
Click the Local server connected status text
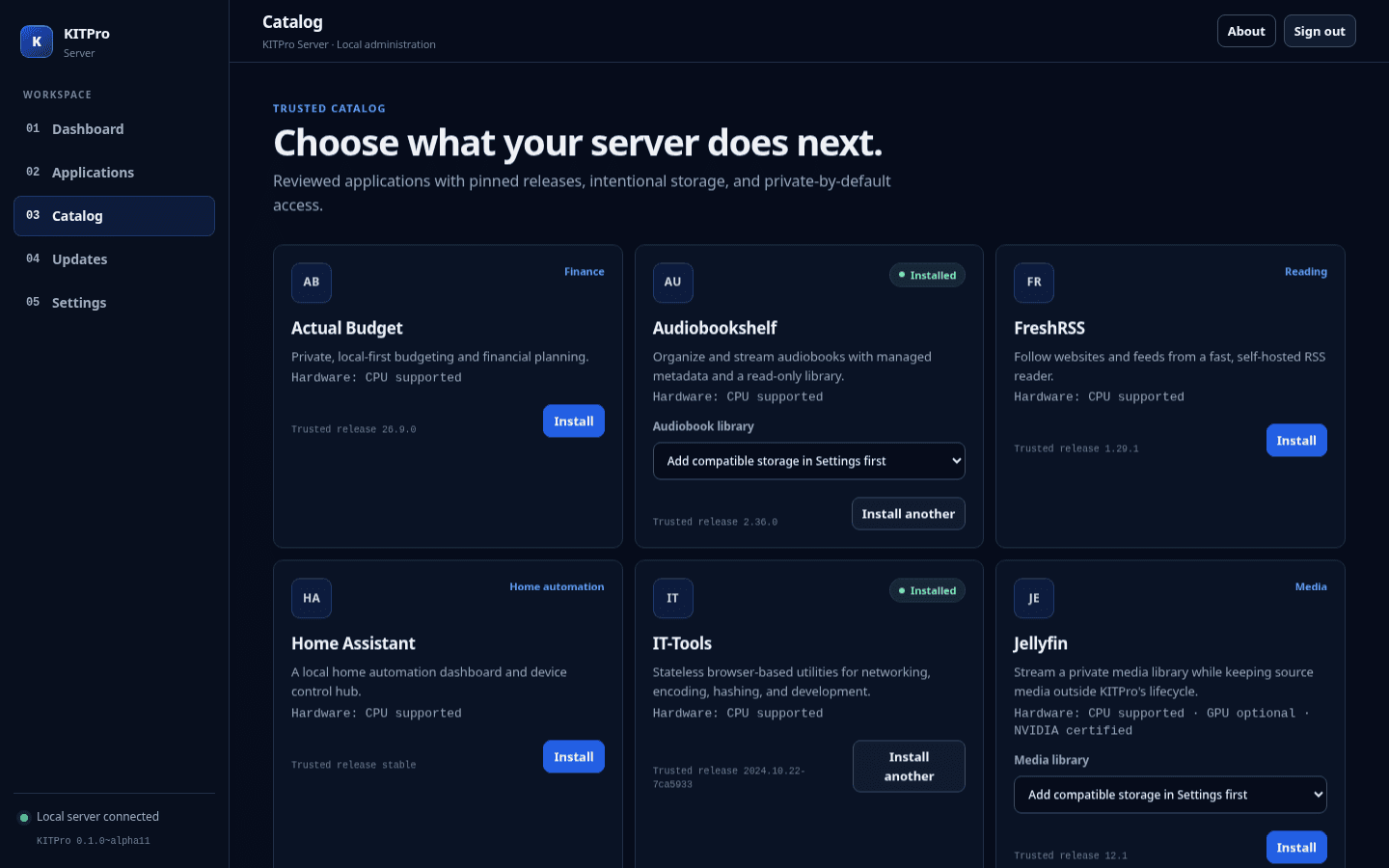click(97, 817)
